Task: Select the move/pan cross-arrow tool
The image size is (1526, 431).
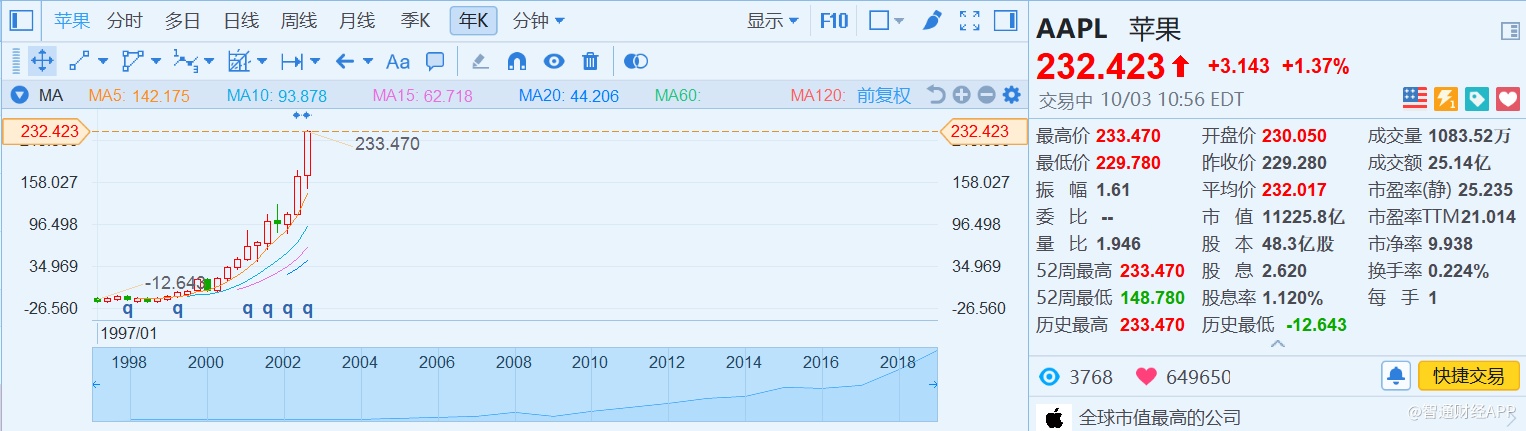Action: click(42, 61)
